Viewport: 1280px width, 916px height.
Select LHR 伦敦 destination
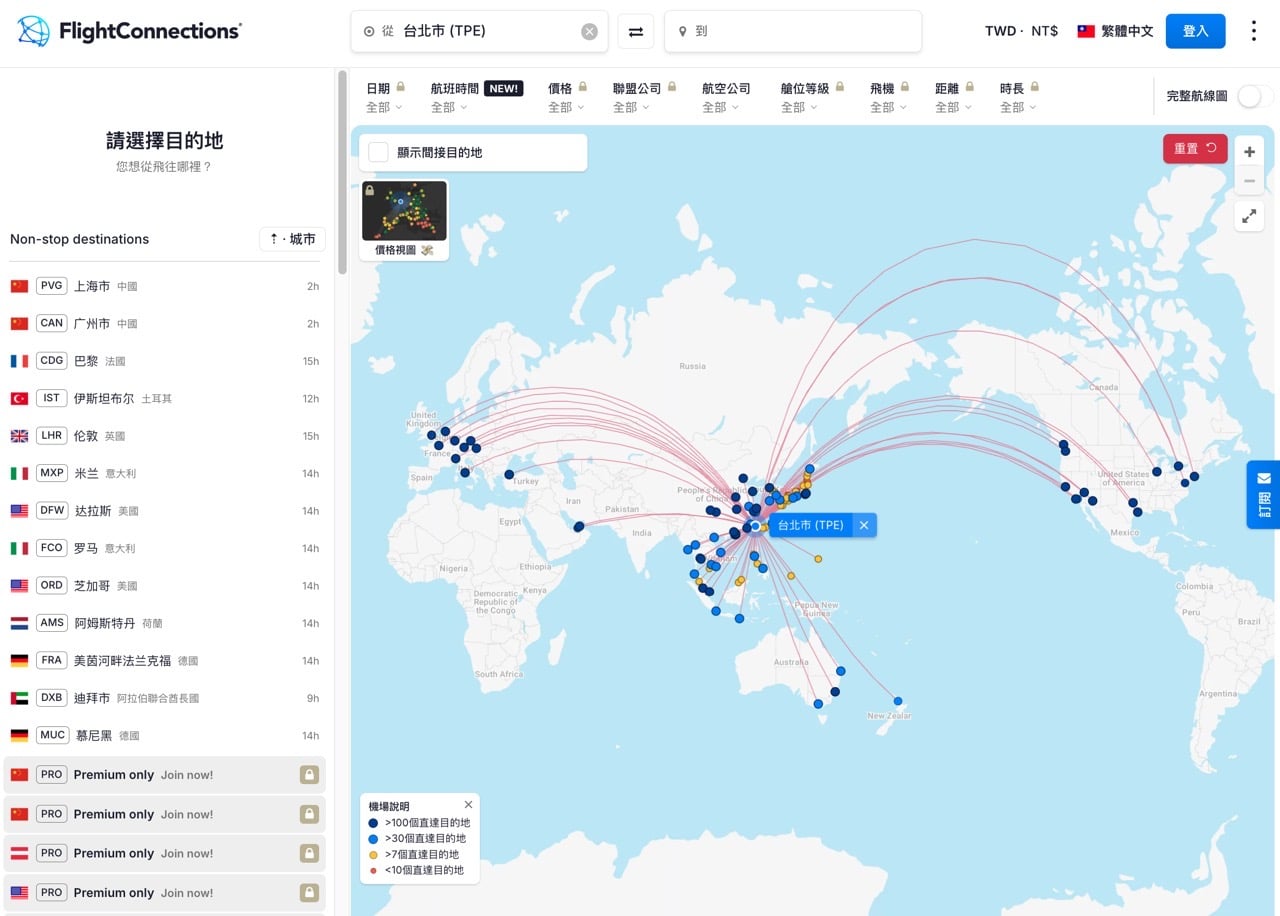coord(165,436)
